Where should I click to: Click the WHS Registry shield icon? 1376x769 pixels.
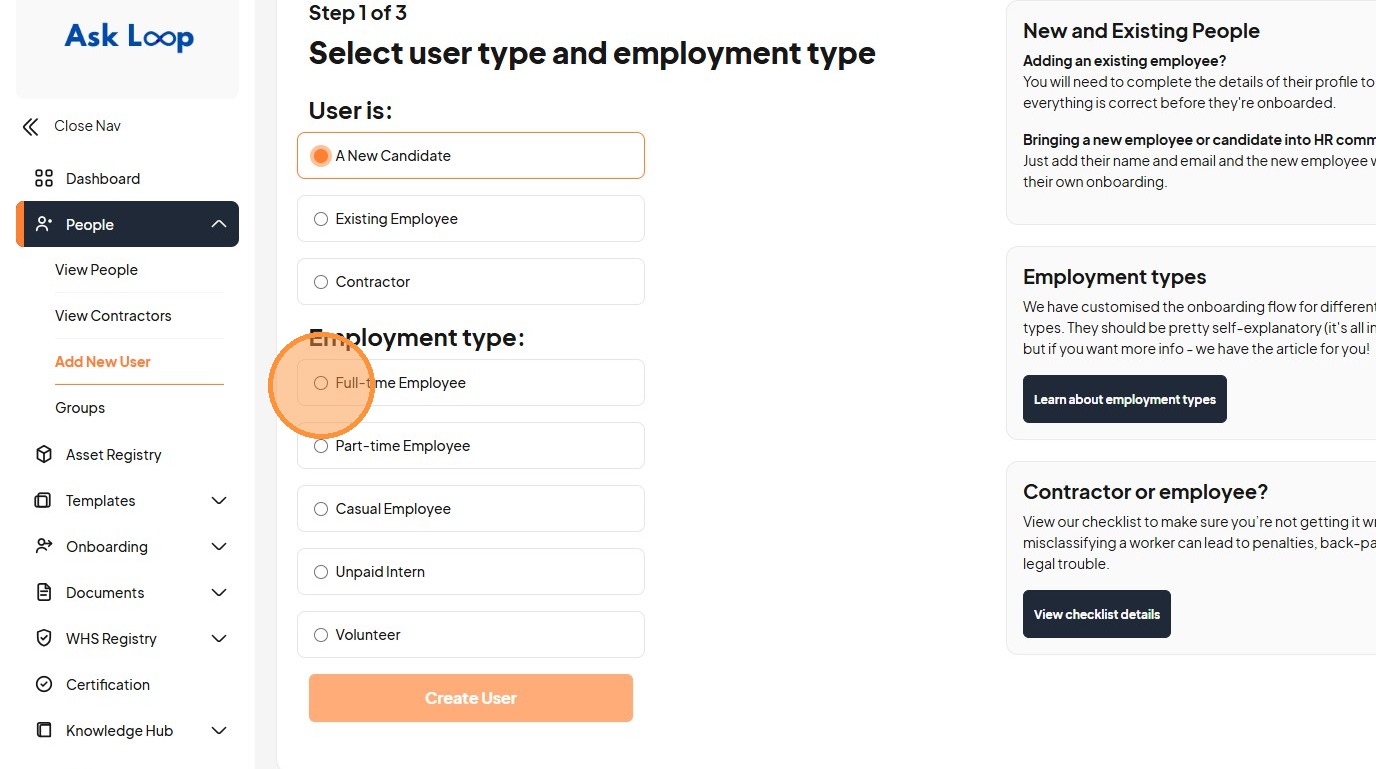44,639
